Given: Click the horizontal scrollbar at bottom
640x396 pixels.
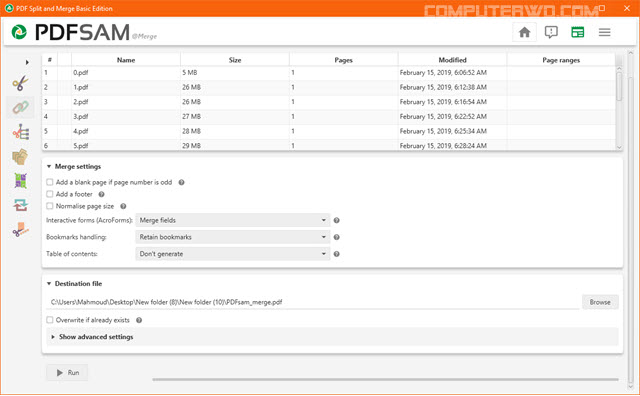Looking at the screenshot, I should 385,379.
